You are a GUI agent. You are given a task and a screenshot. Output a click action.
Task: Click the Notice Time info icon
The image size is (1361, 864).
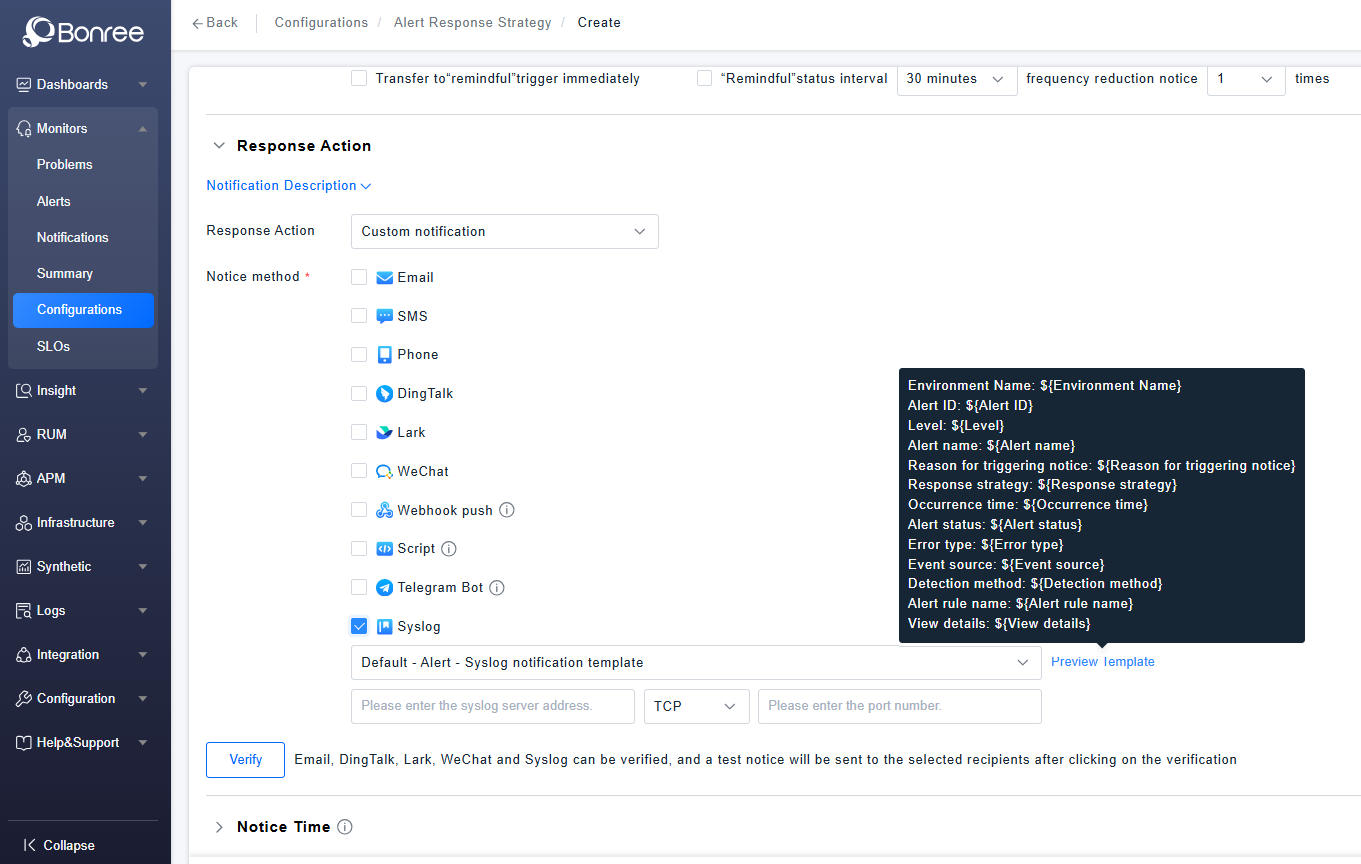[345, 827]
